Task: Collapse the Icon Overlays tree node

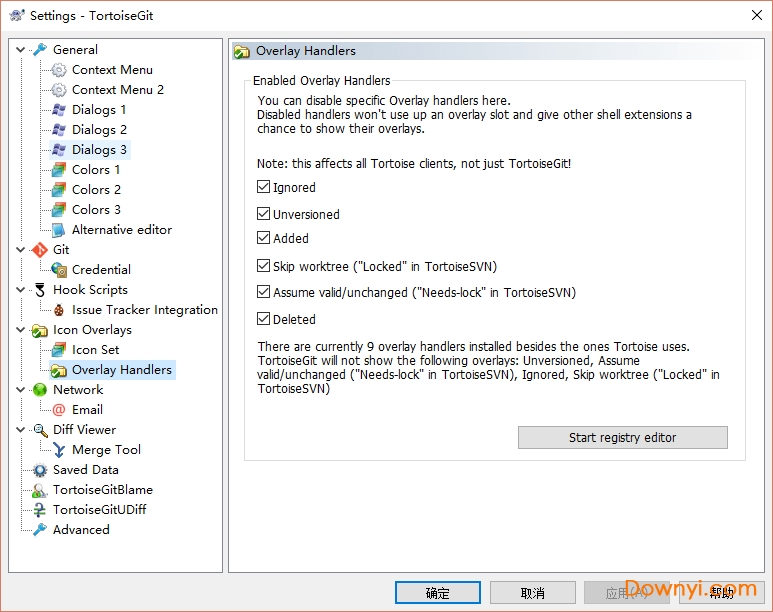Action: pos(21,329)
